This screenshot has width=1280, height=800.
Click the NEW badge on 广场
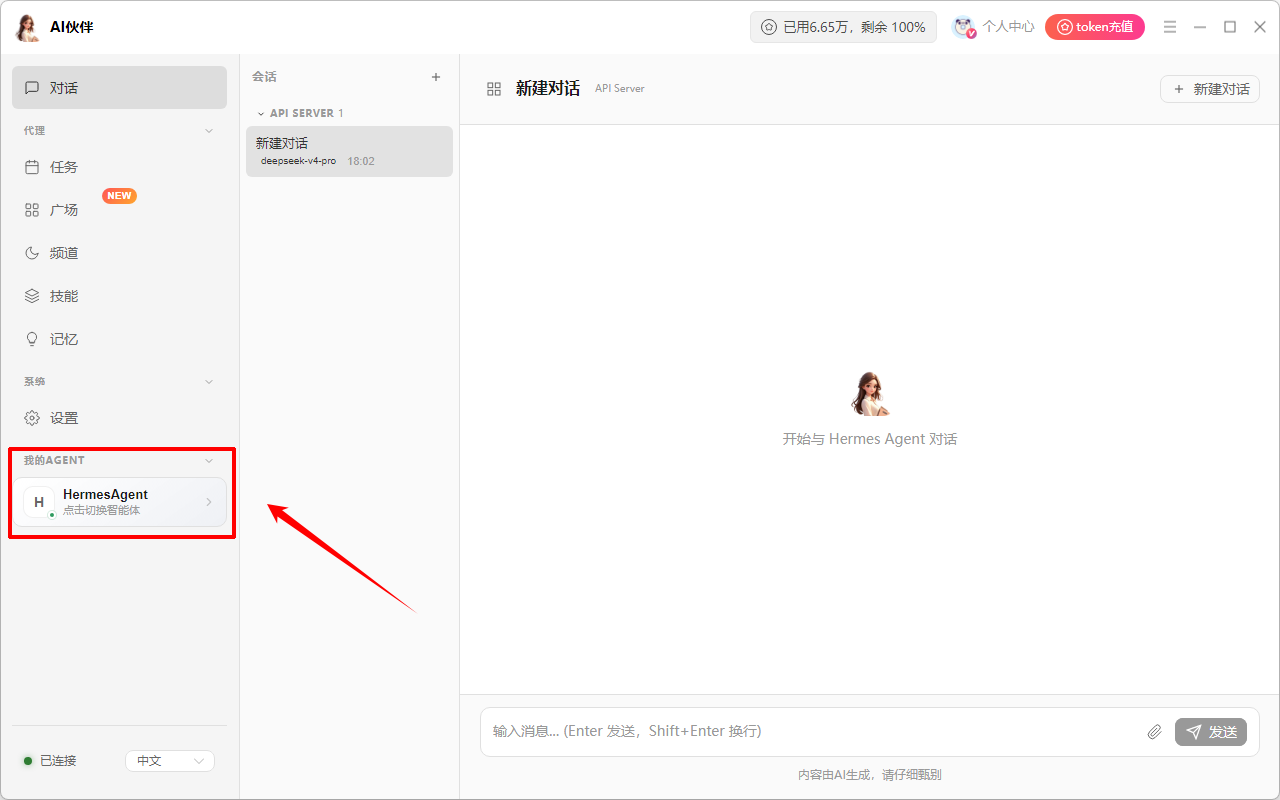tap(120, 196)
